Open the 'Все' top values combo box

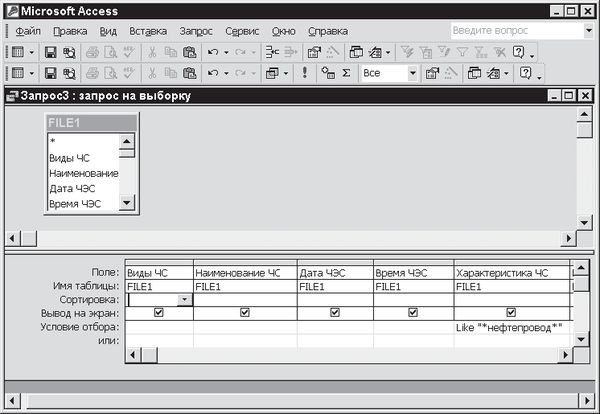click(410, 73)
